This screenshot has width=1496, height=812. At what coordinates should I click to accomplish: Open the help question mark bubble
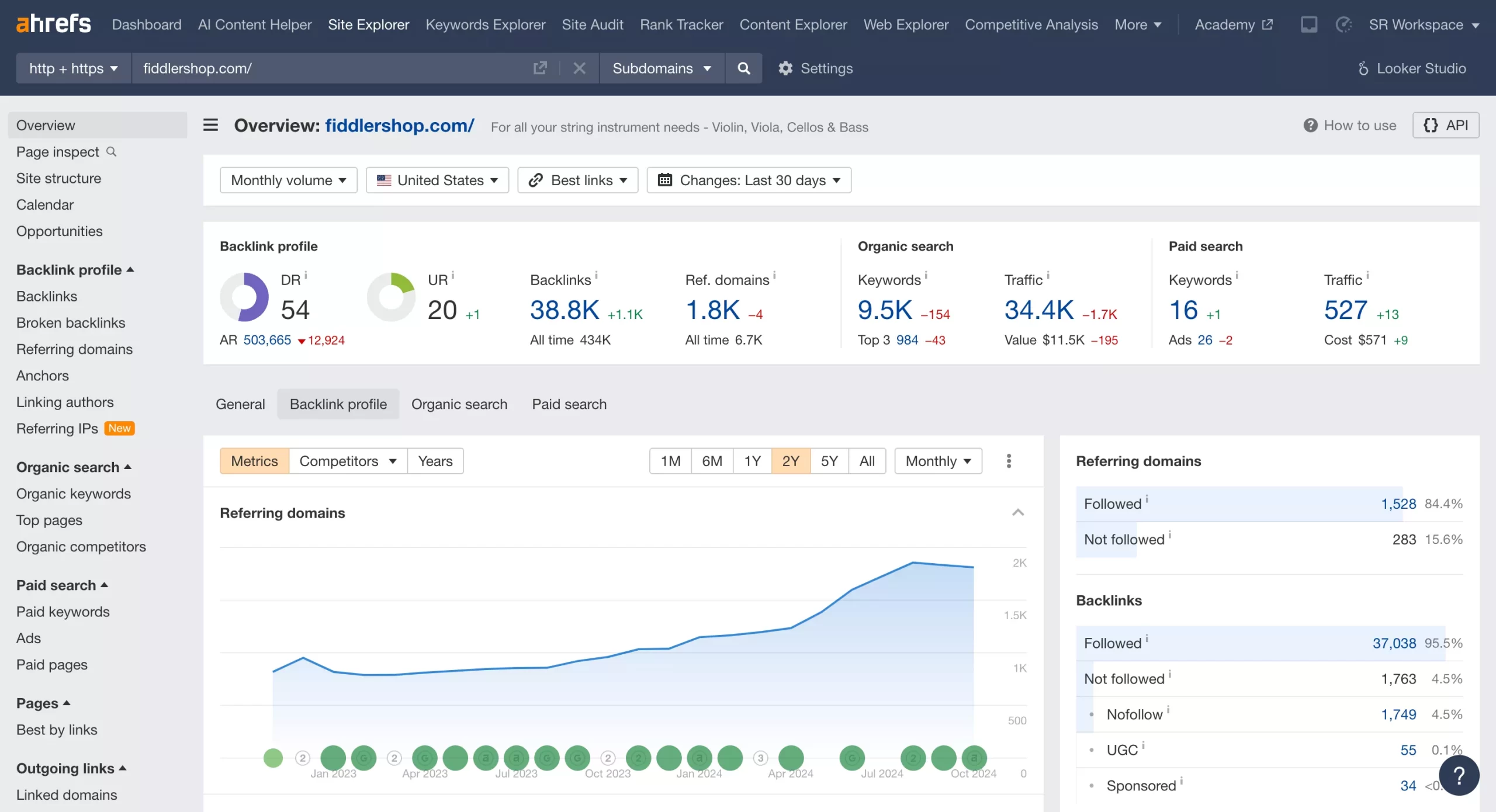[x=1459, y=776]
